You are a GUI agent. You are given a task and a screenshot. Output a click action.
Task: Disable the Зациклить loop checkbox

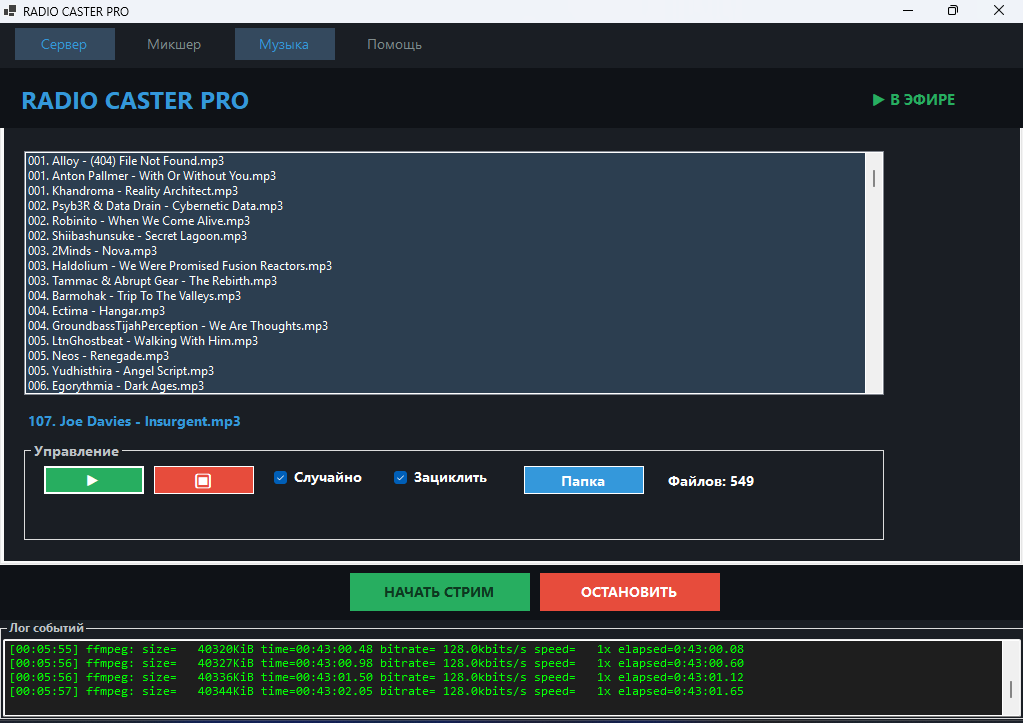tap(401, 478)
